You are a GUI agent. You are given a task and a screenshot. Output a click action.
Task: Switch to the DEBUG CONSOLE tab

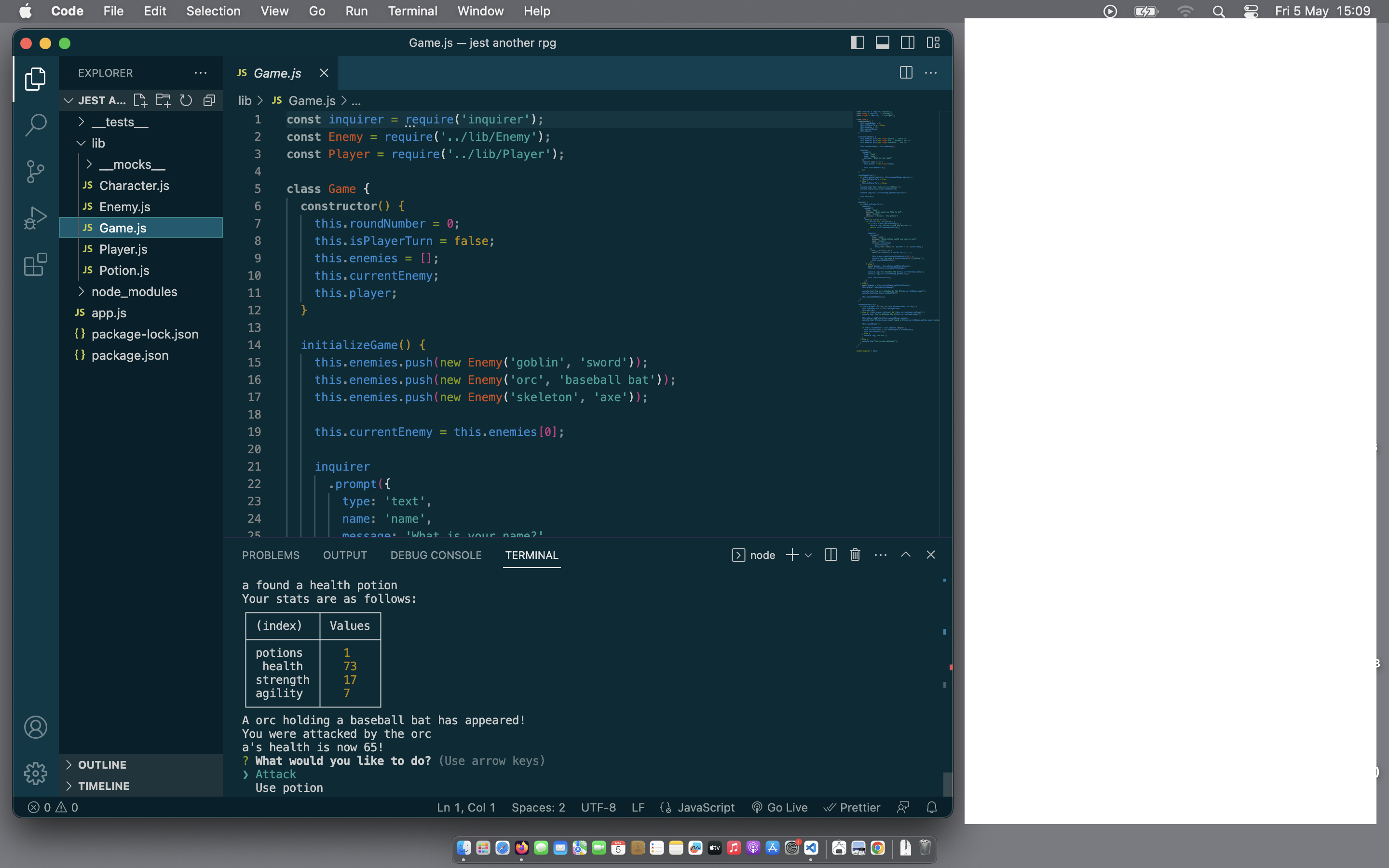pos(436,555)
